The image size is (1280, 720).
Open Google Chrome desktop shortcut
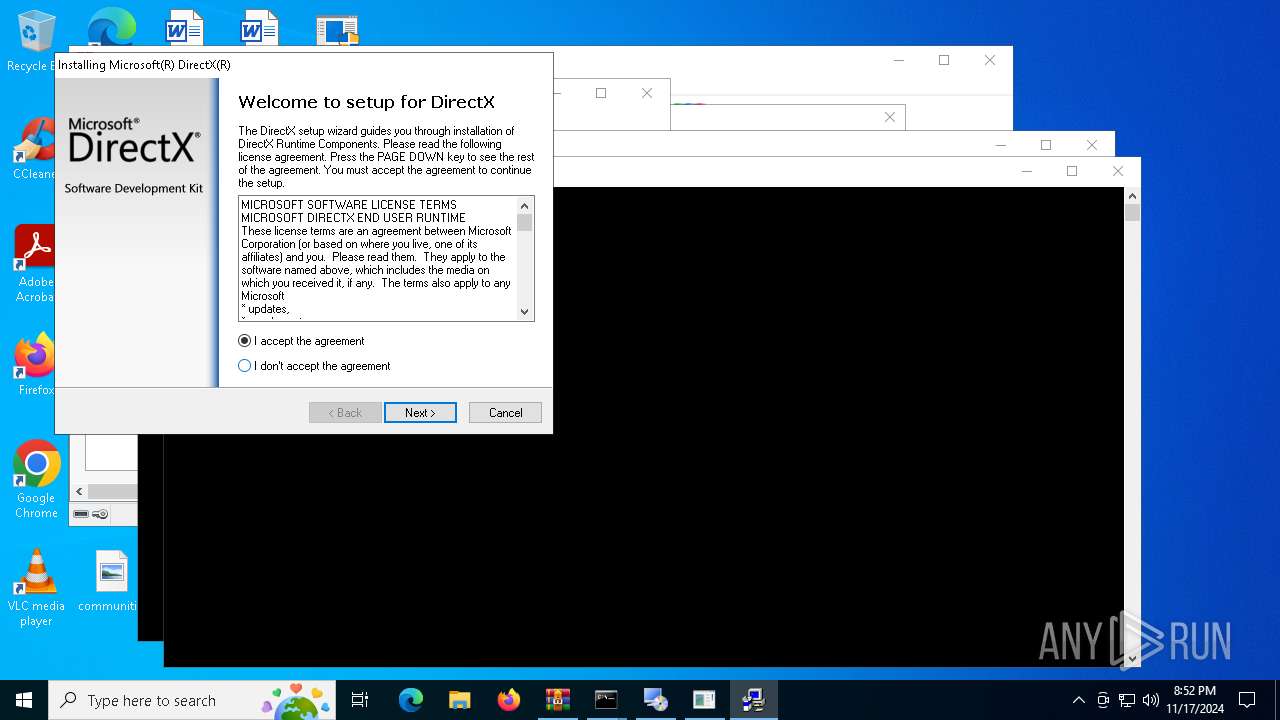(x=36, y=480)
